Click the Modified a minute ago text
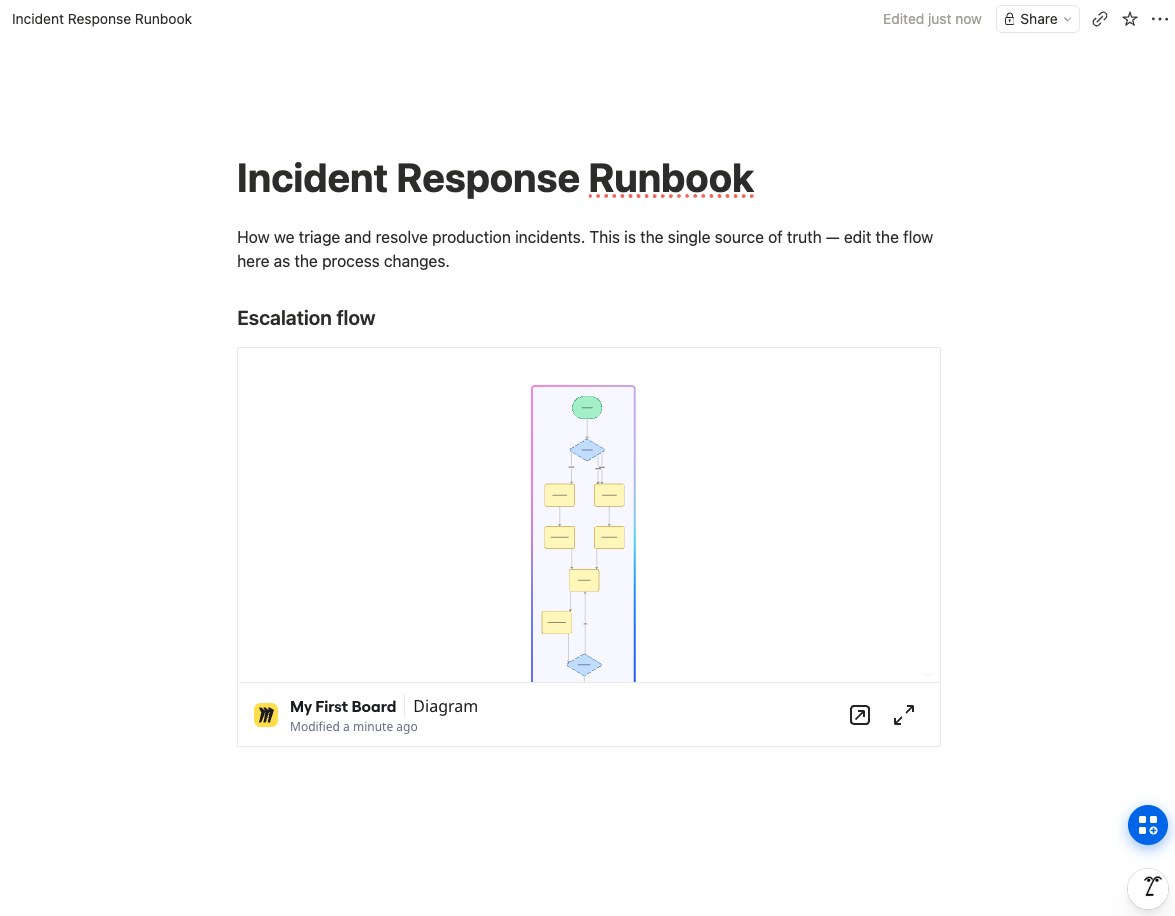1175x916 pixels. coord(354,727)
